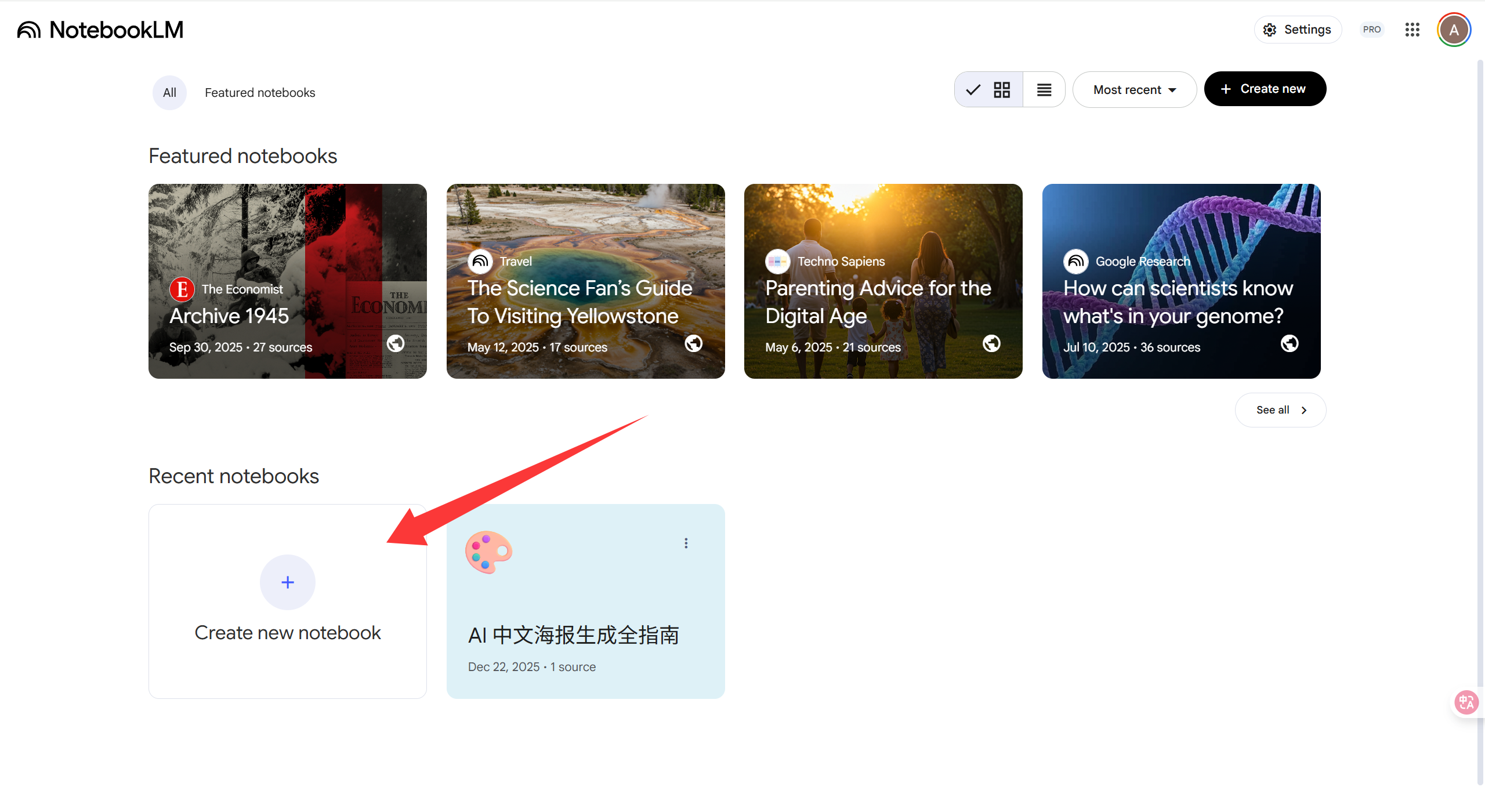1485x812 pixels.
Task: Click the Create new button
Action: [1265, 89]
